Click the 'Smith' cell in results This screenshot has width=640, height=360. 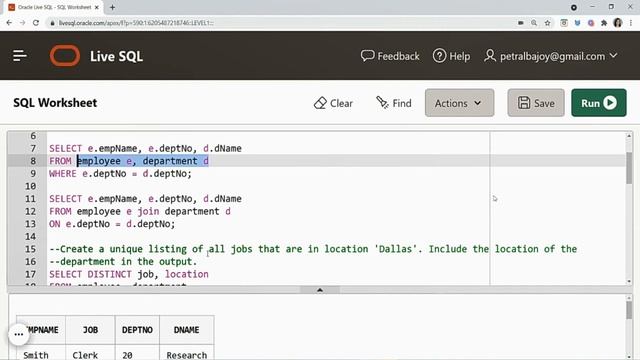pos(36,355)
